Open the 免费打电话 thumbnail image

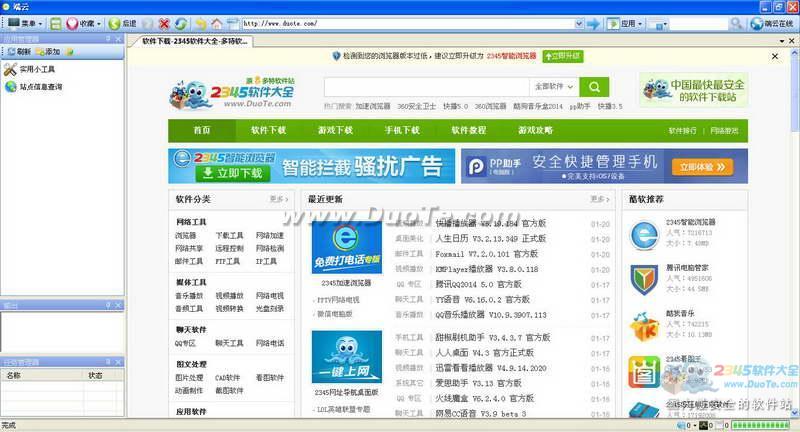pos(347,247)
